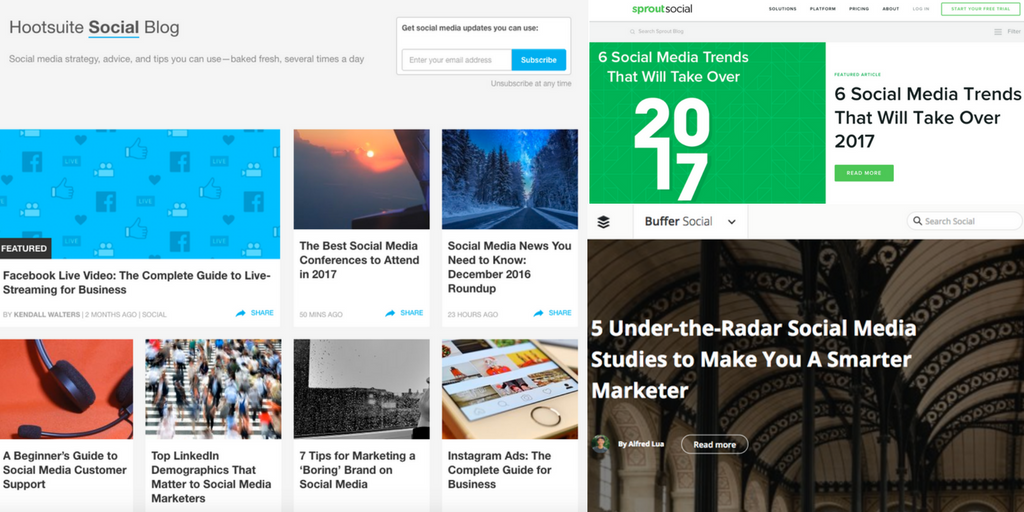Viewport: 1024px width, 512px height.
Task: Click the sunset airplane window thumbnail
Action: coord(361,179)
